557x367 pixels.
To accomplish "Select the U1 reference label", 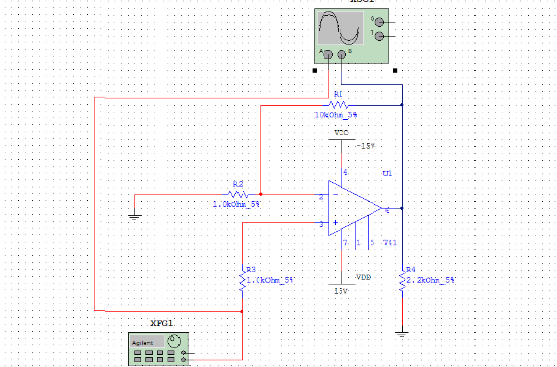I will [387, 174].
